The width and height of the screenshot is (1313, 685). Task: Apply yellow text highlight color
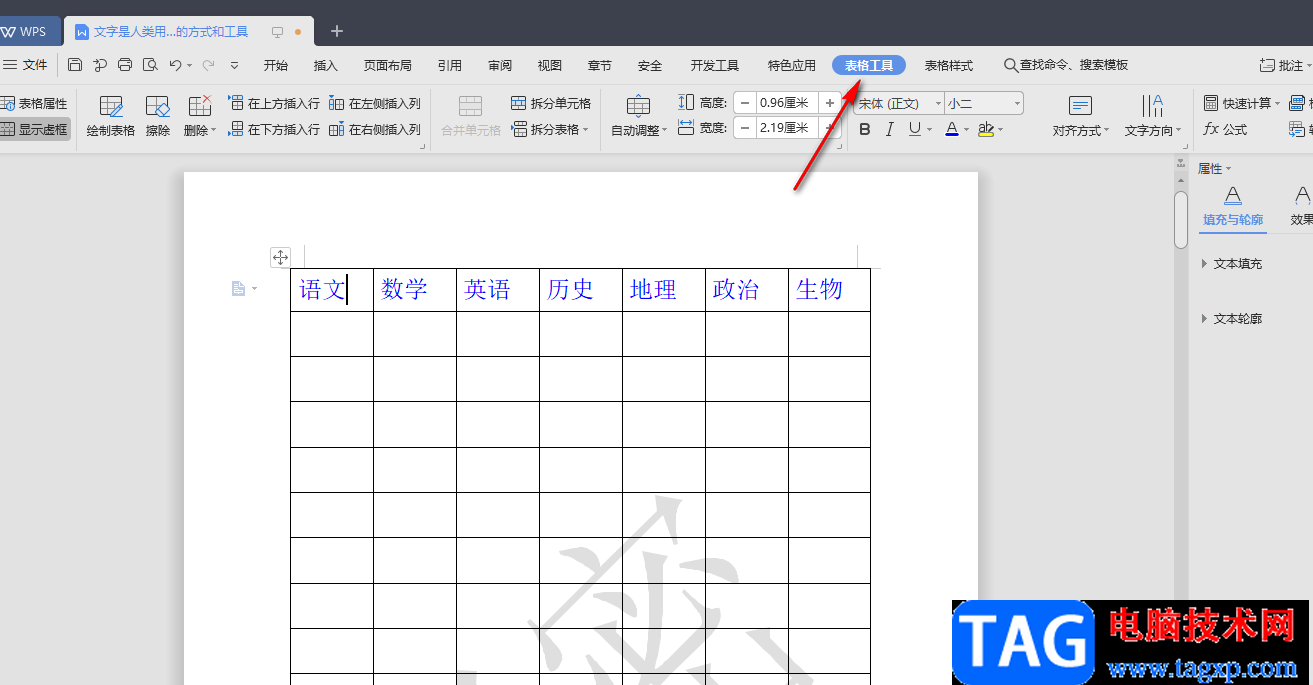click(987, 129)
